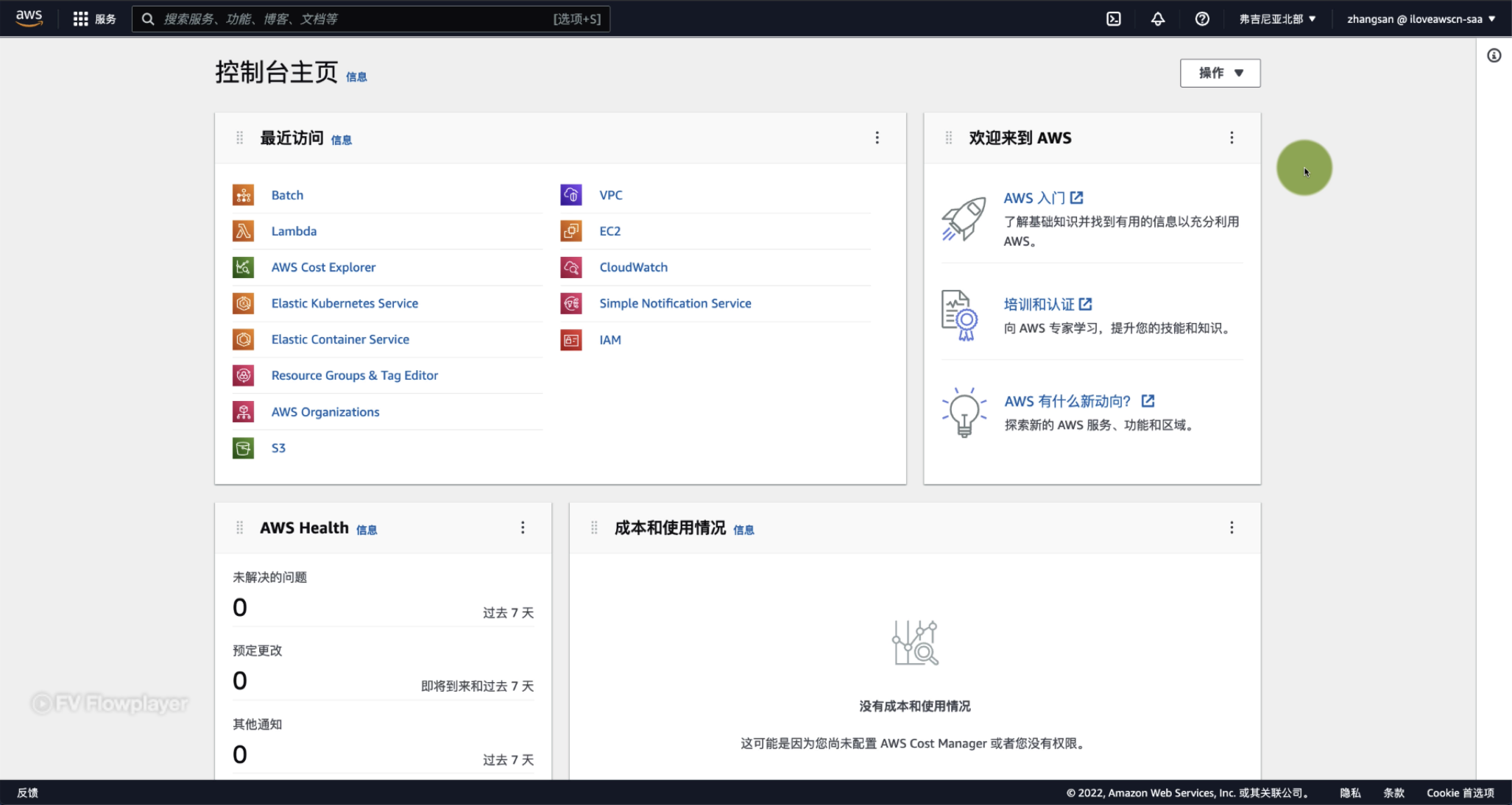
Task: Open Cookie 首选项 in footer
Action: tap(1460, 792)
